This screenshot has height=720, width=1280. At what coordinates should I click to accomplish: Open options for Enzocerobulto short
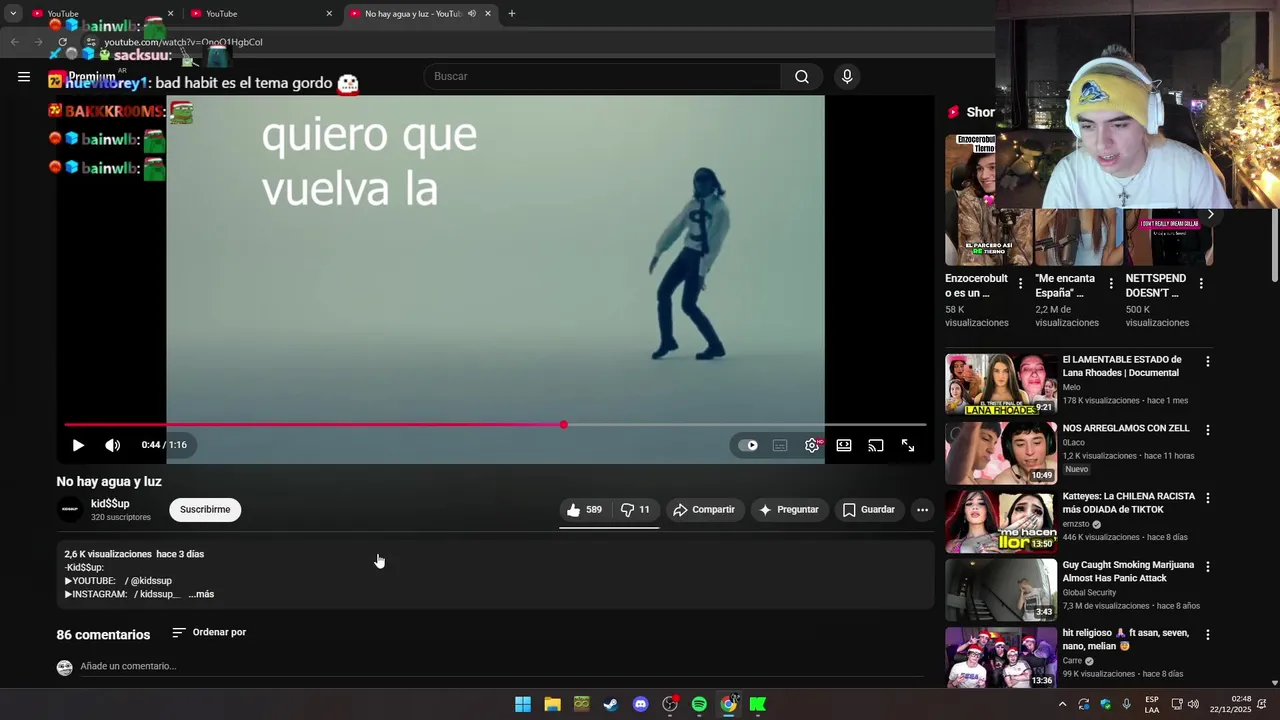pos(1020,284)
